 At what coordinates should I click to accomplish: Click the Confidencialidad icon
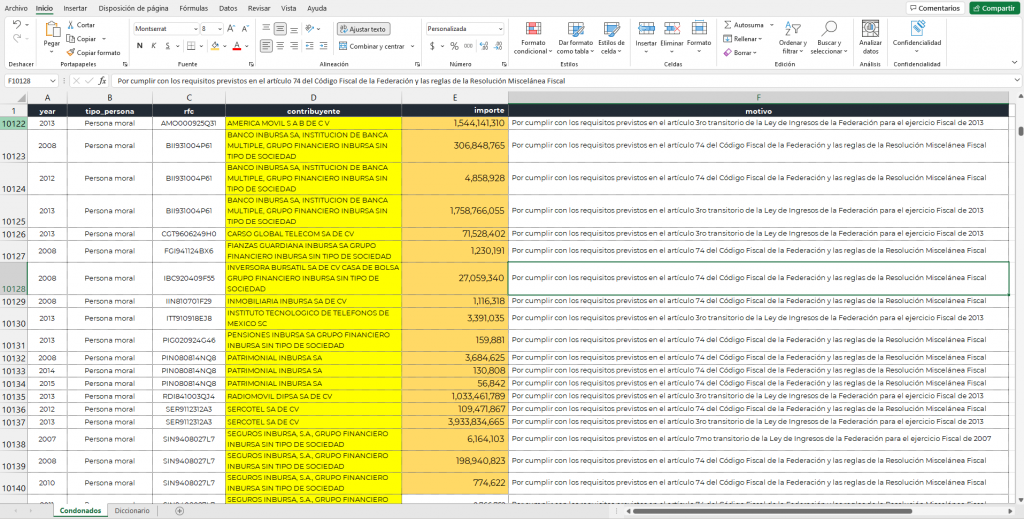point(917,29)
